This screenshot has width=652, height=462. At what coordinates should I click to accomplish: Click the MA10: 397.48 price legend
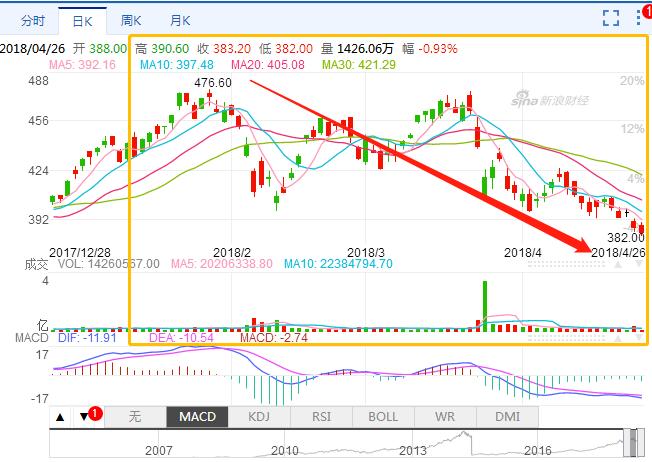(177, 65)
